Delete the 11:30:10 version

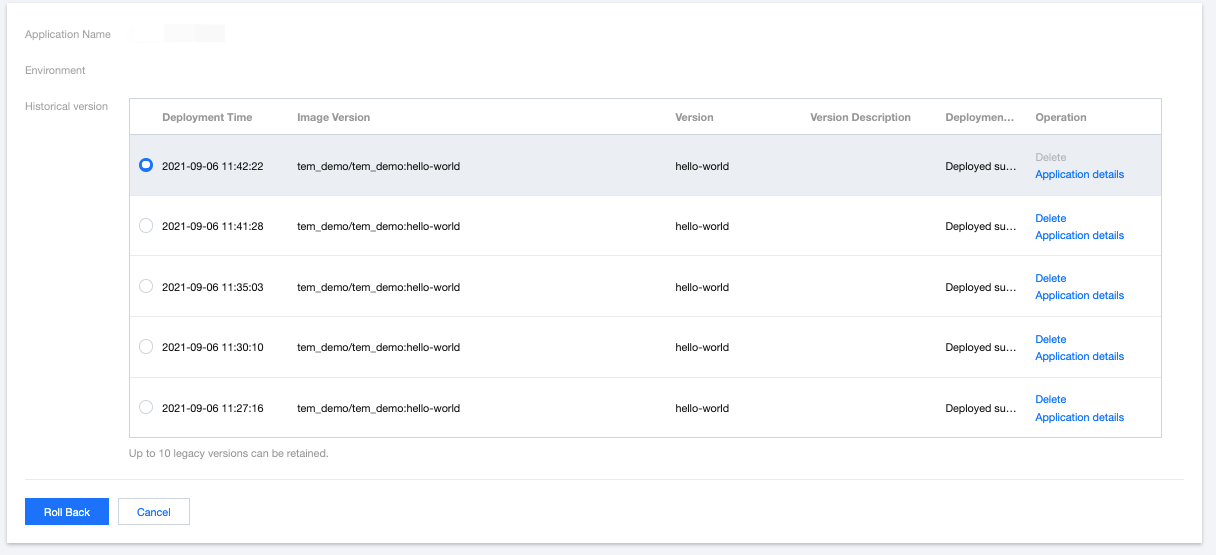1050,339
